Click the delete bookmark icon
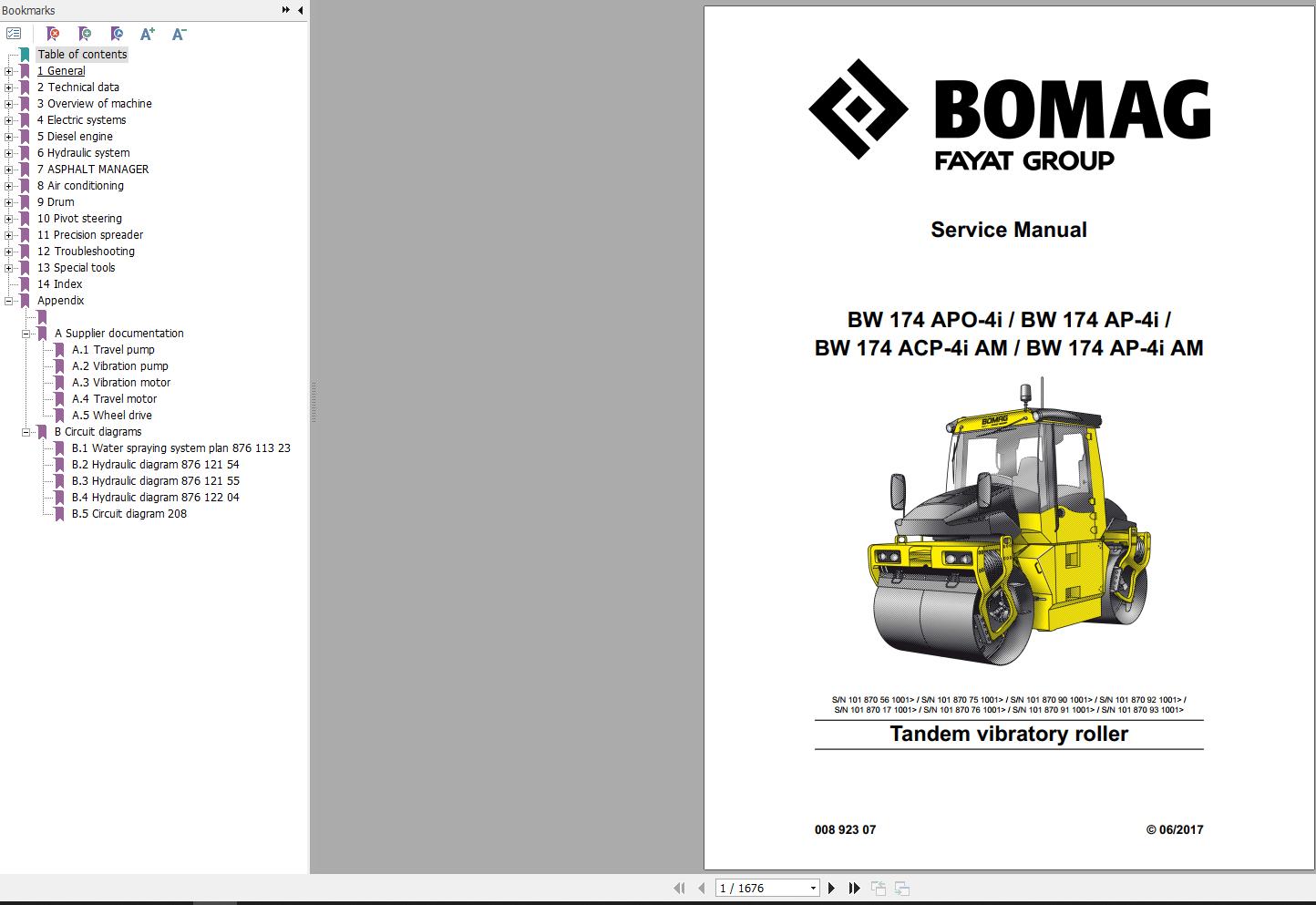Image resolution: width=1316 pixels, height=905 pixels. click(x=53, y=34)
